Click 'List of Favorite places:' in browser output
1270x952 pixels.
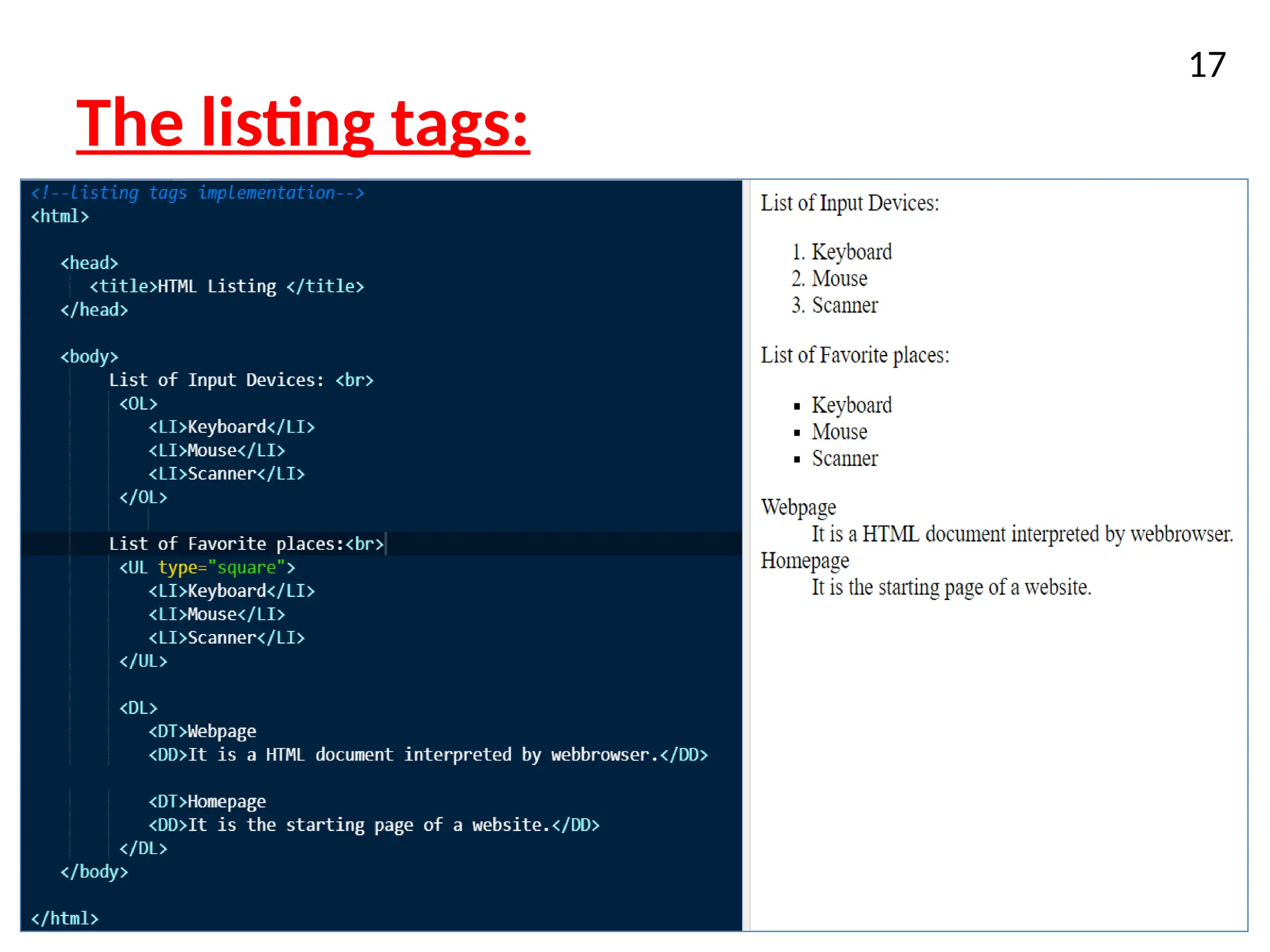pos(855,355)
